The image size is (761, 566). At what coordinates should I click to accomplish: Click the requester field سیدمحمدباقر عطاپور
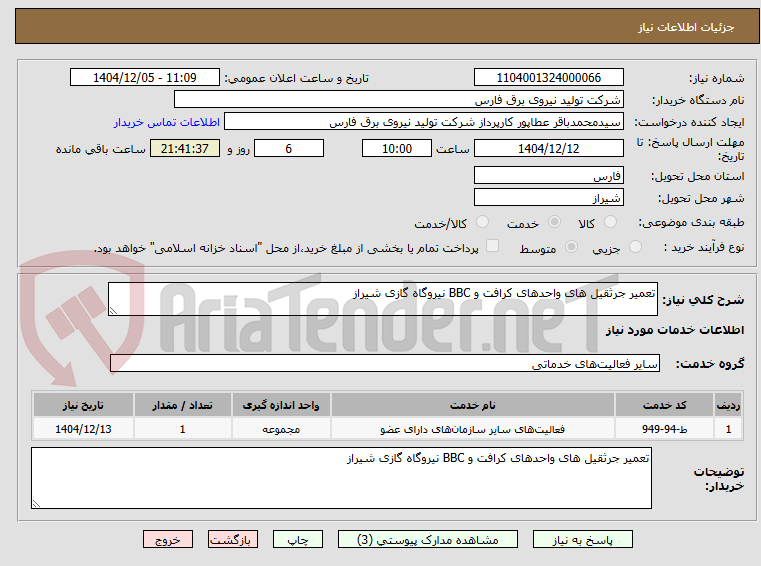(424, 121)
